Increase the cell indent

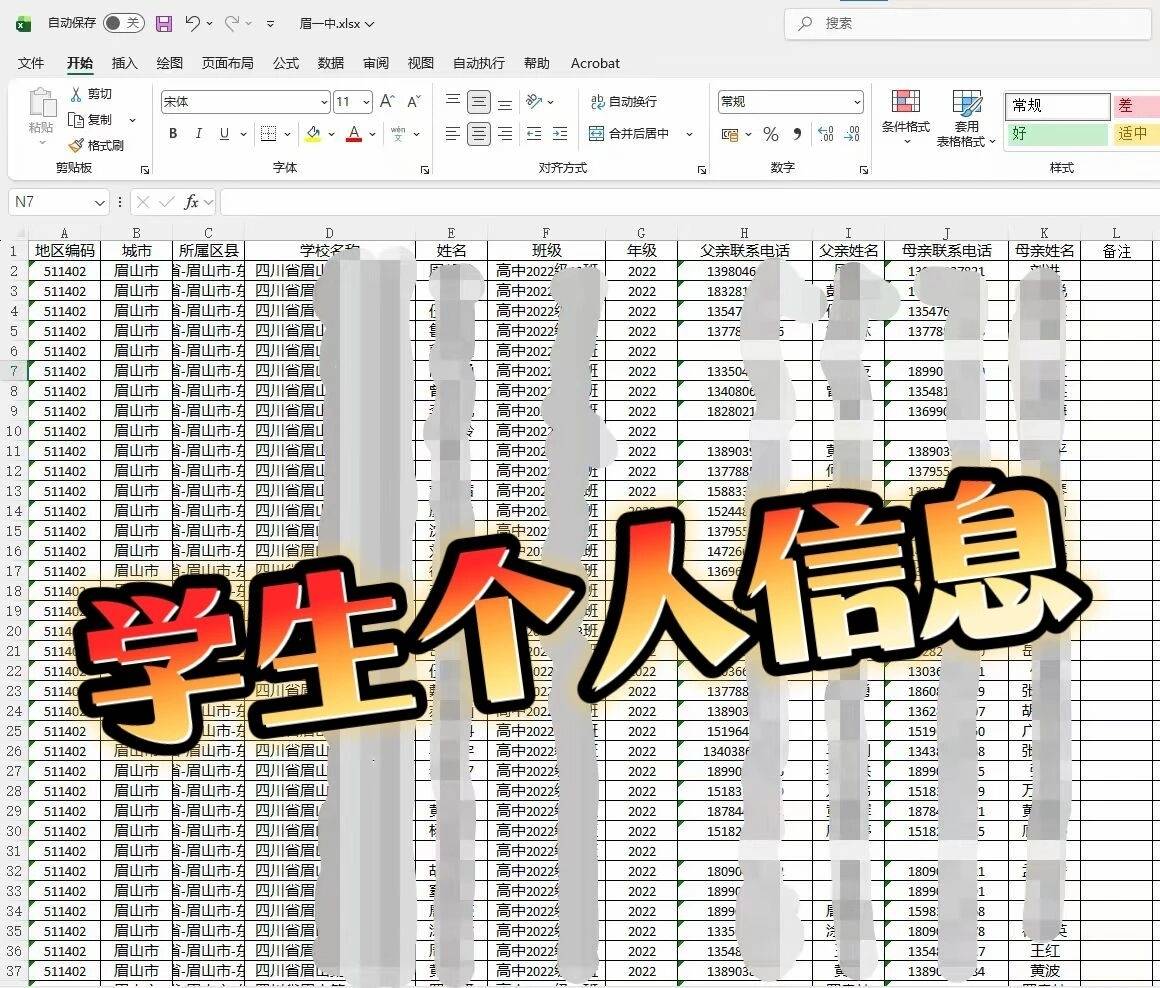560,134
